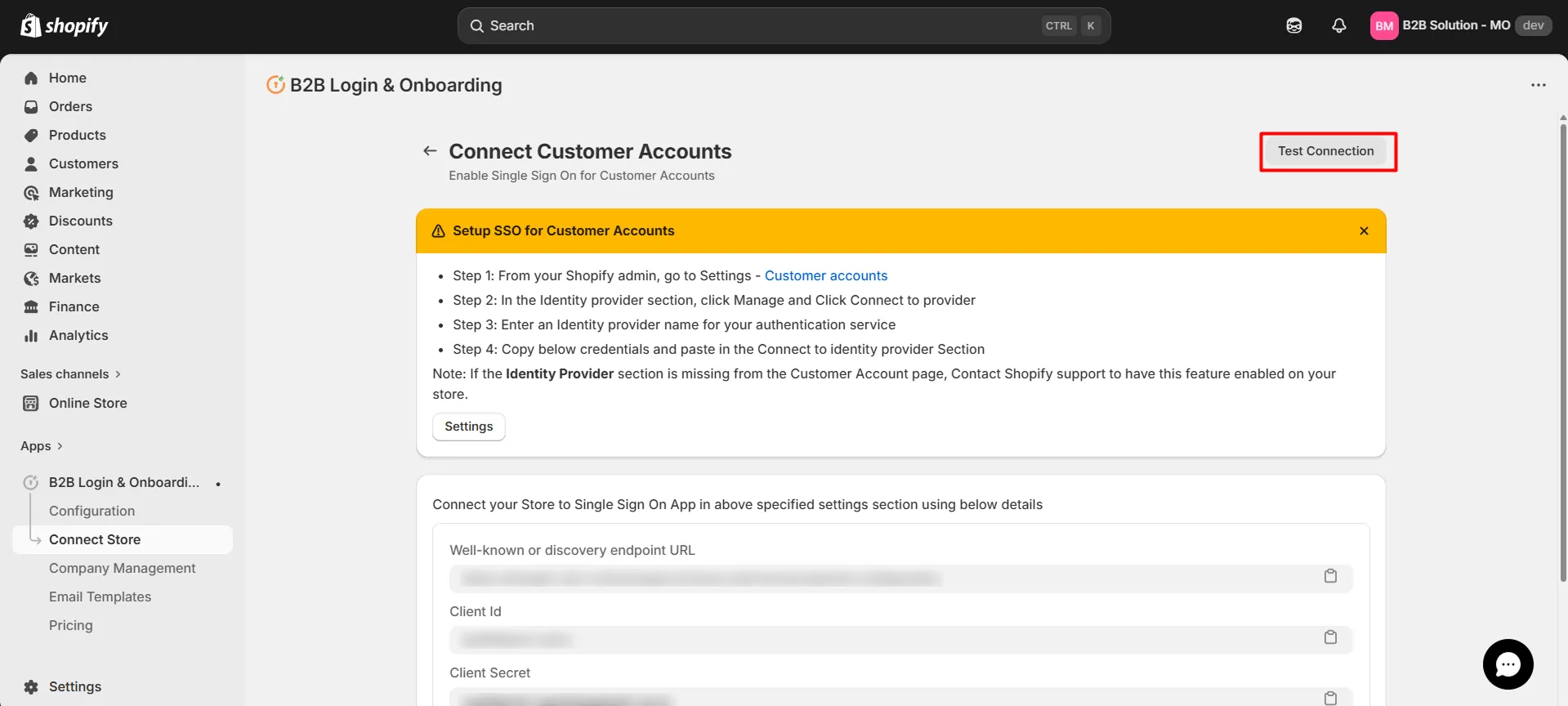The height and width of the screenshot is (706, 1568).
Task: Click the back arrow beside Connect Customer Accounts
Action: (430, 151)
